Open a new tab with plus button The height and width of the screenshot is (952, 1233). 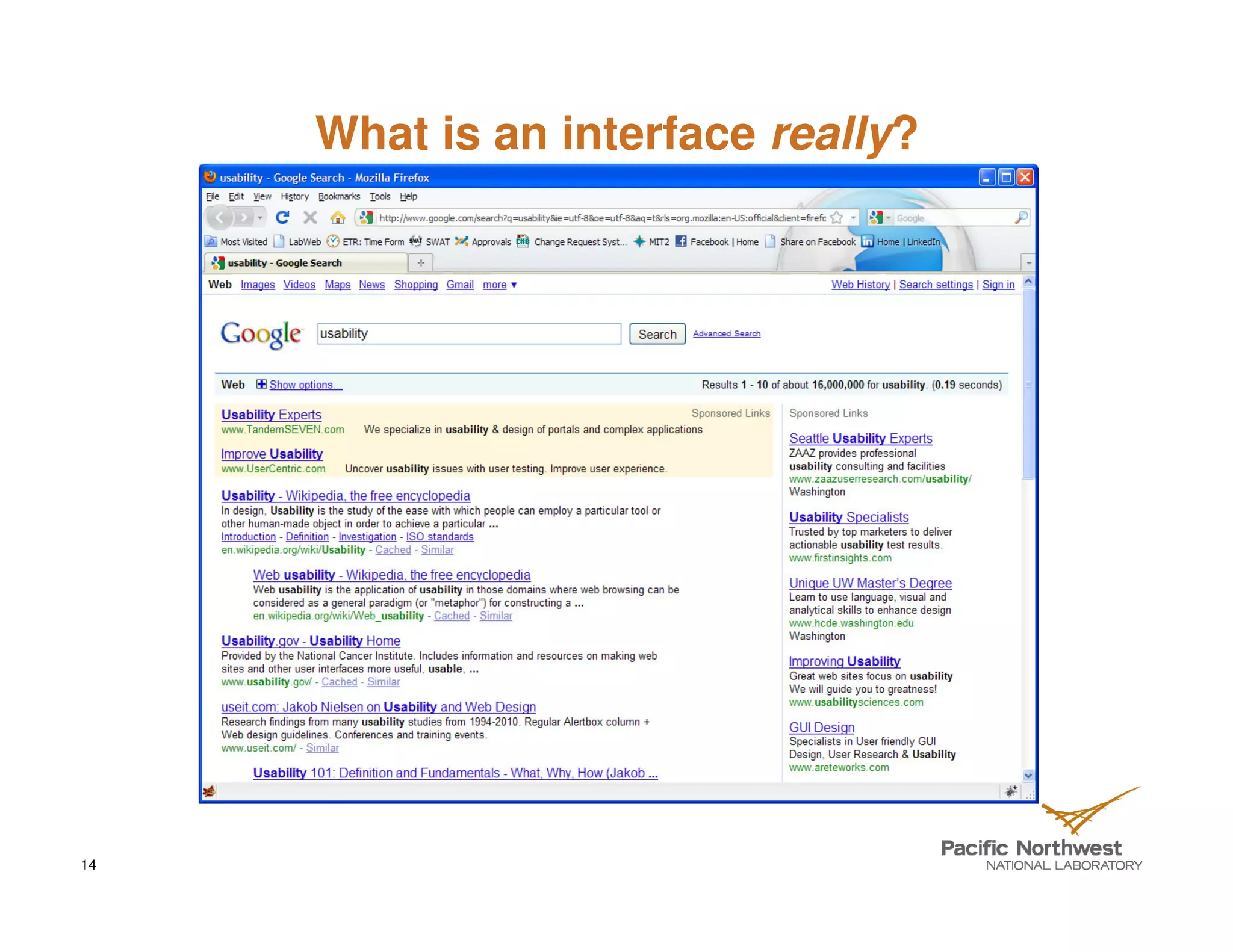[421, 263]
